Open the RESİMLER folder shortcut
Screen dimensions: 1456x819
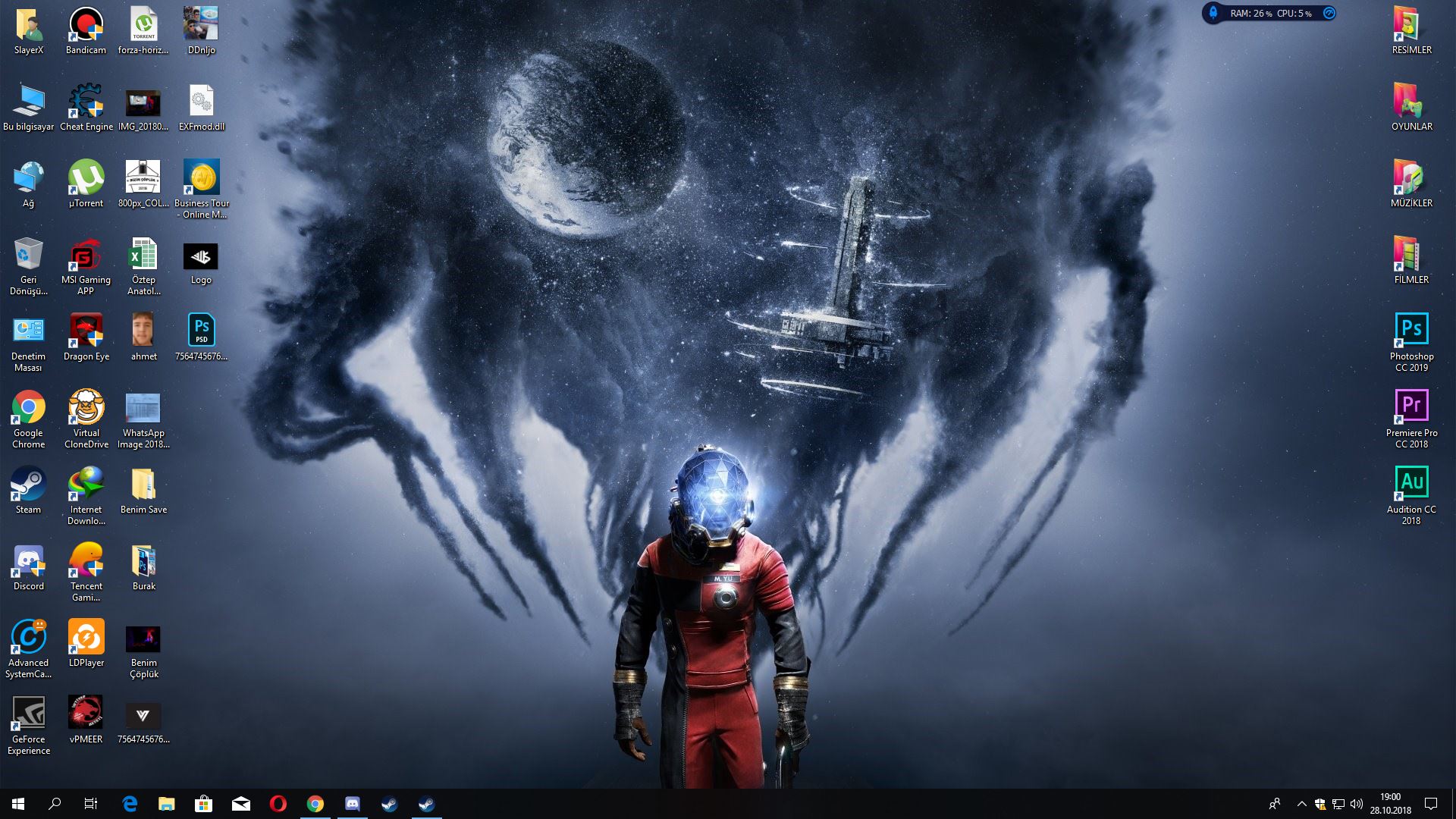click(1411, 30)
